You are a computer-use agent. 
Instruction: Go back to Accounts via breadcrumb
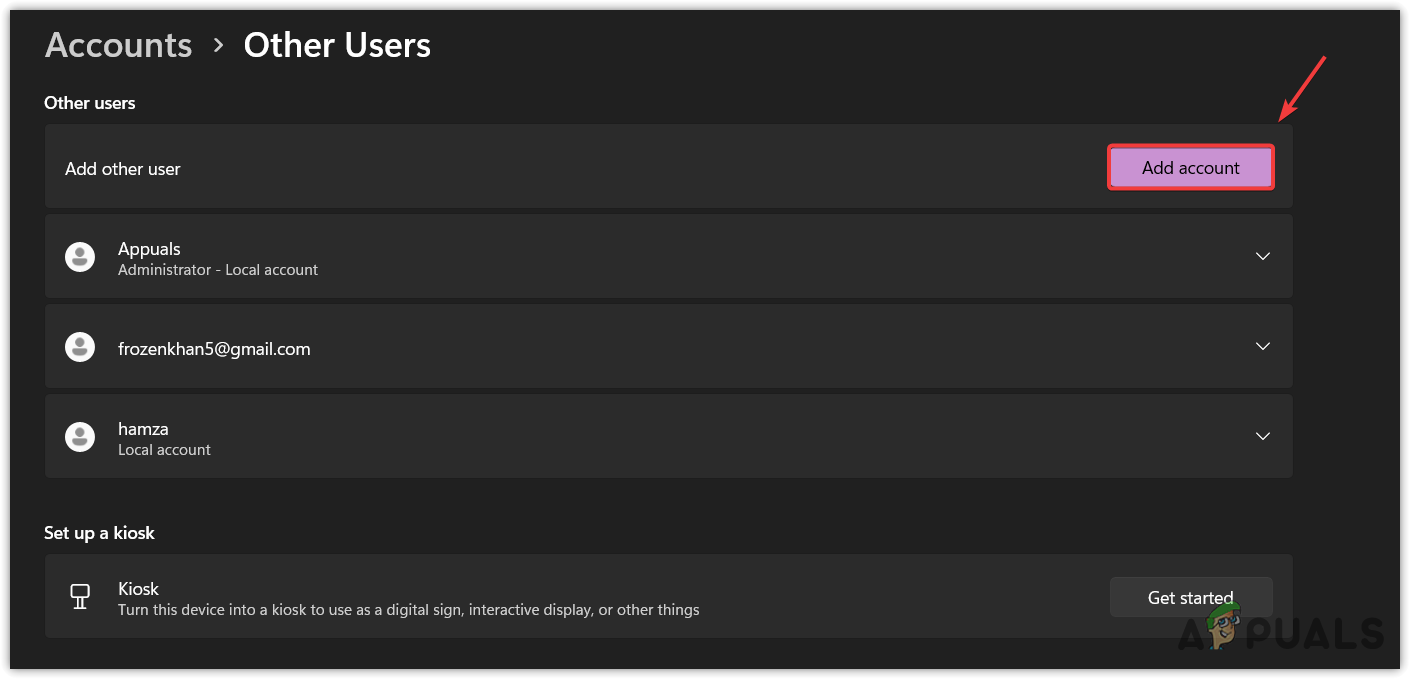click(x=118, y=45)
